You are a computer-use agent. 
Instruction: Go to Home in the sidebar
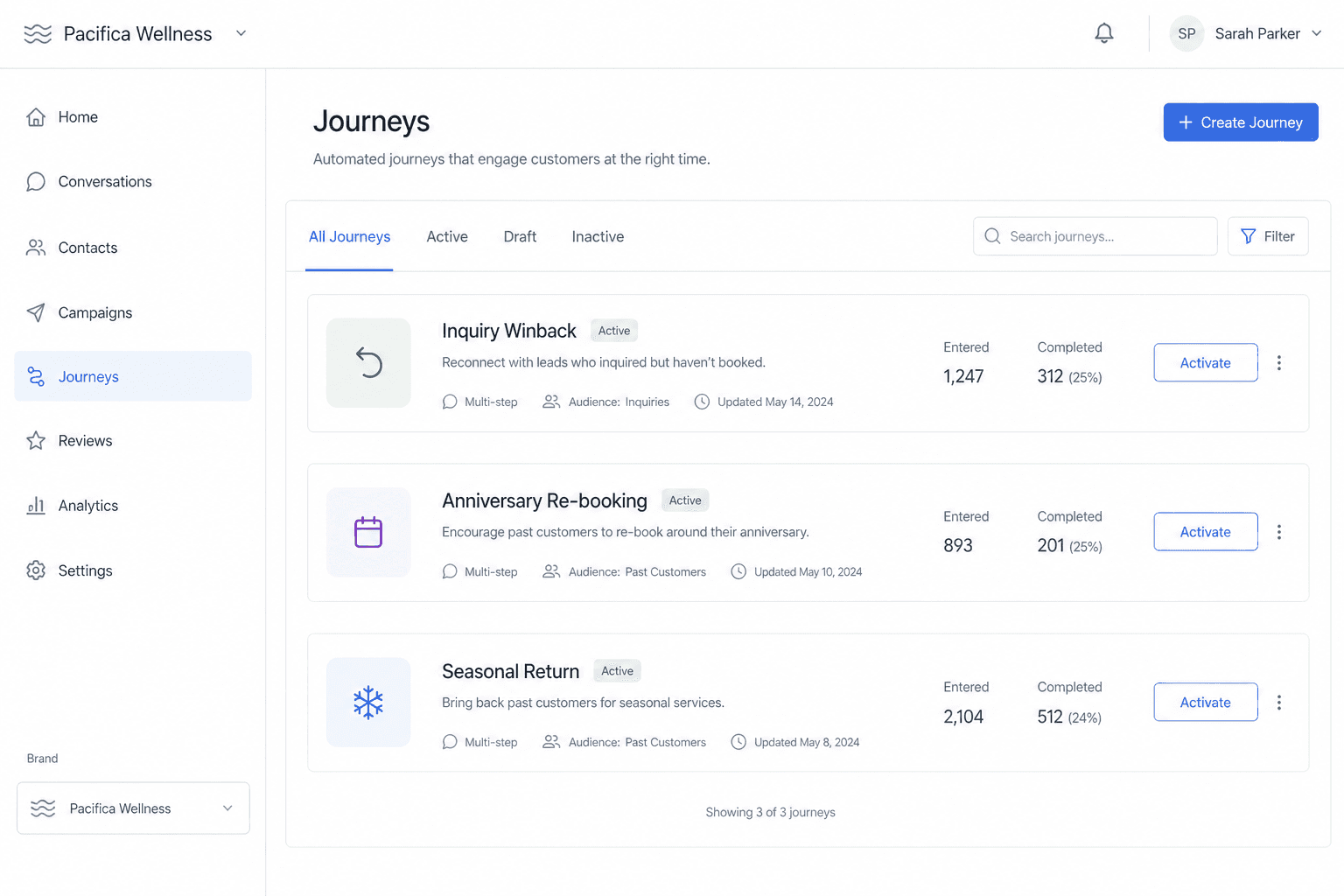[133, 117]
